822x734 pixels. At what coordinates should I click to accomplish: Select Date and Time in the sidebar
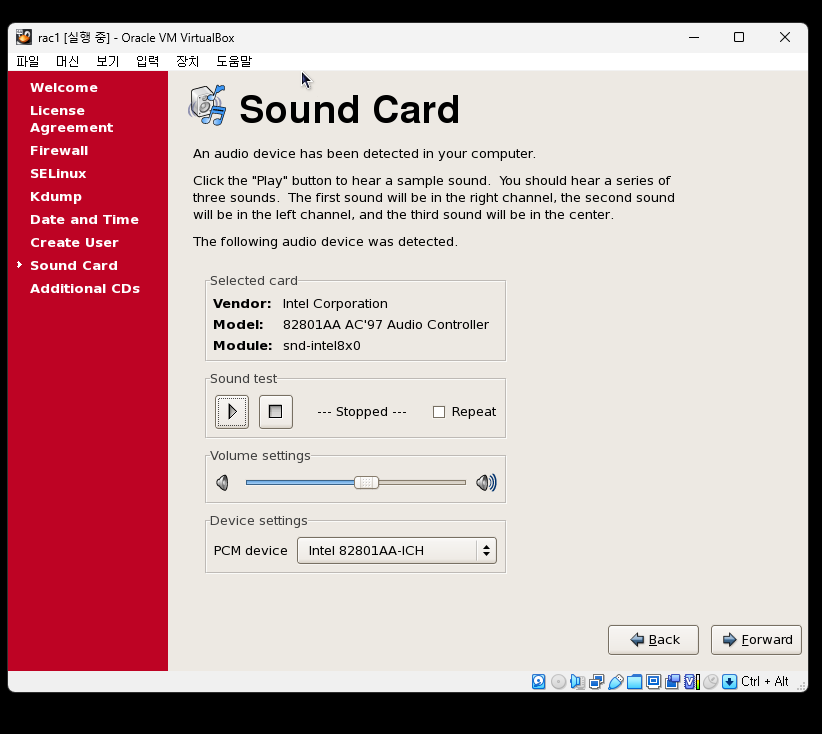pos(84,220)
